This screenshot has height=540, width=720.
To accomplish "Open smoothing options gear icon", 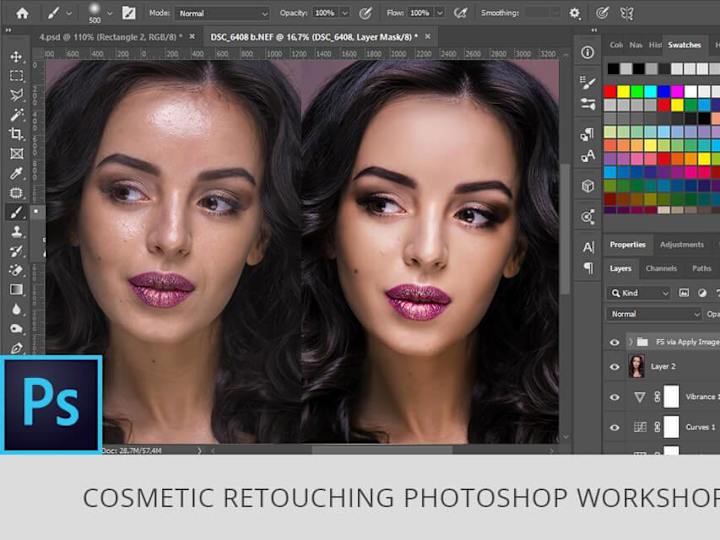I will [574, 13].
